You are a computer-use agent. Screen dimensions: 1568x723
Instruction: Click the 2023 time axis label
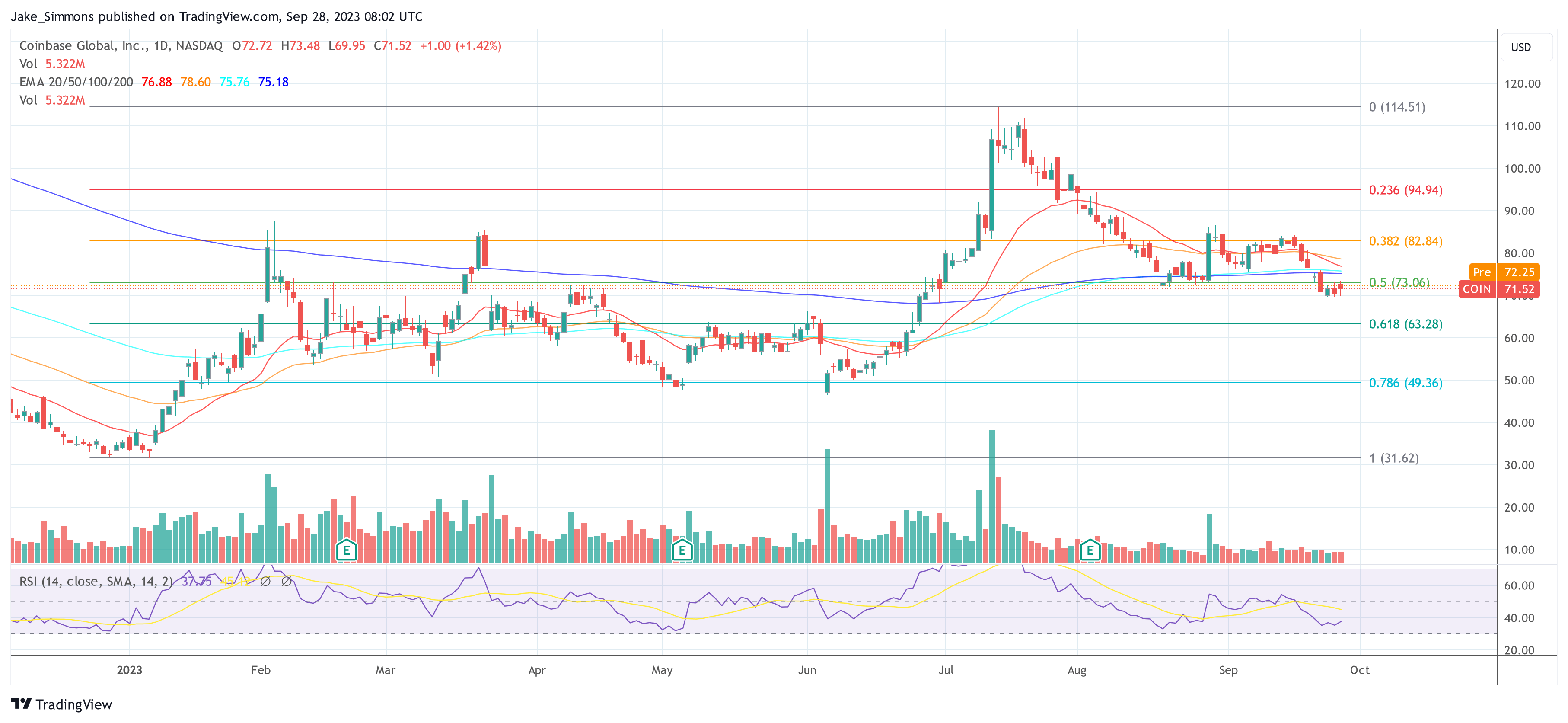(x=129, y=670)
